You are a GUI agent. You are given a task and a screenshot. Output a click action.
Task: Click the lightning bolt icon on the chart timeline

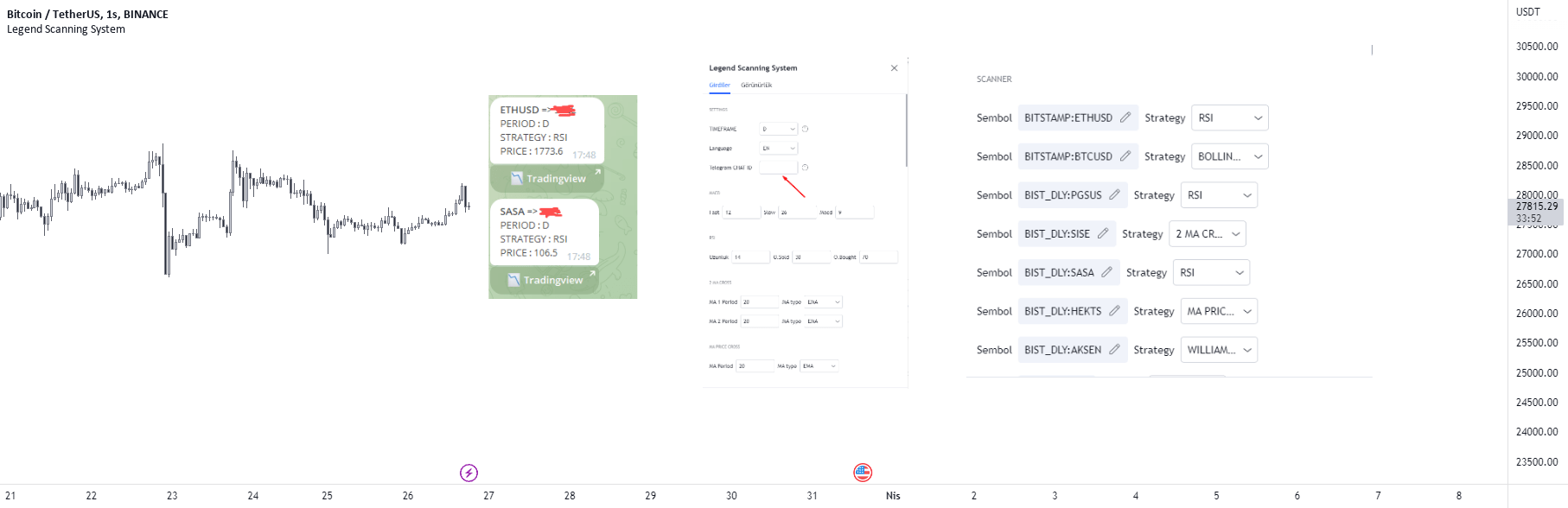[x=469, y=473]
